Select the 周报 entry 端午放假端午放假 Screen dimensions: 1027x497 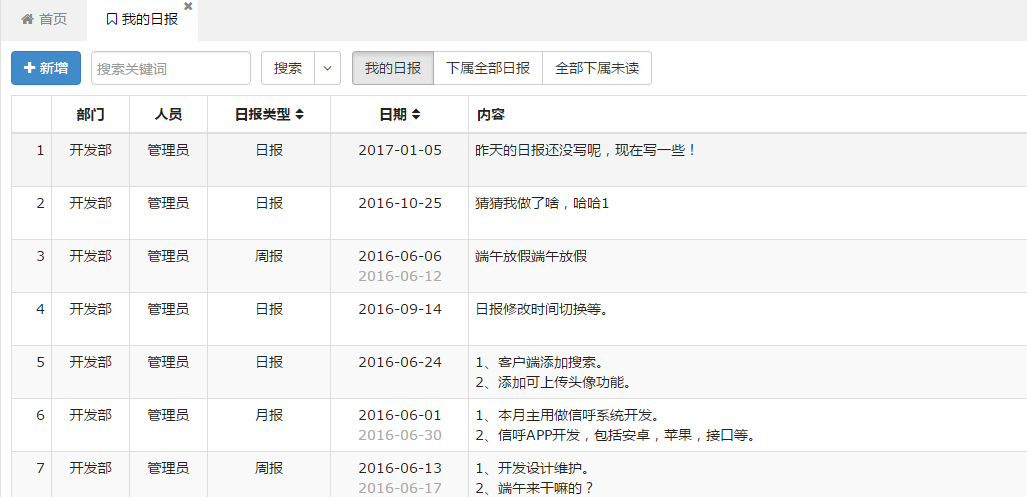point(531,256)
